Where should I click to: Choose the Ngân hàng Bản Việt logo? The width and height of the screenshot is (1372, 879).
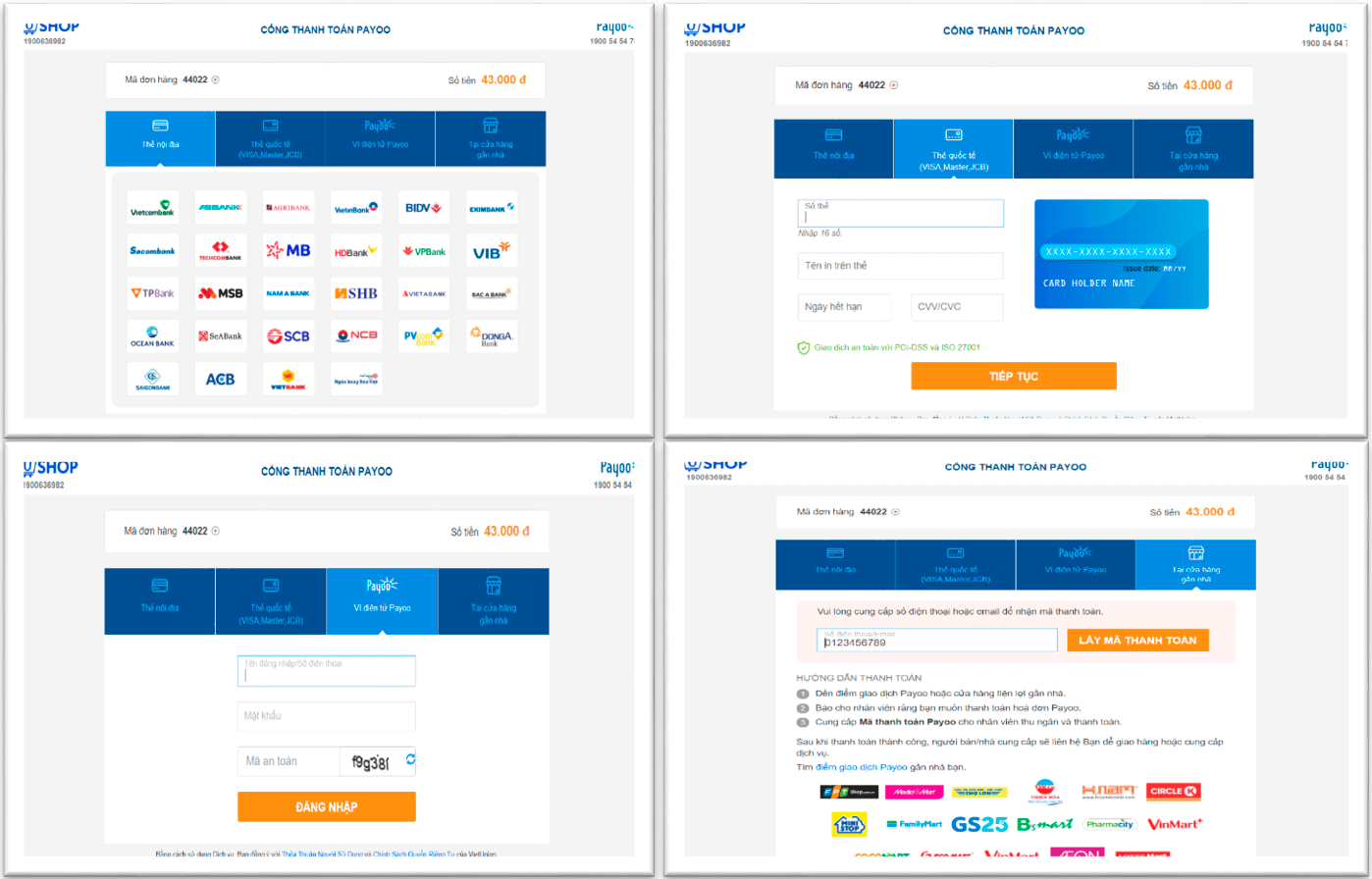(x=356, y=379)
